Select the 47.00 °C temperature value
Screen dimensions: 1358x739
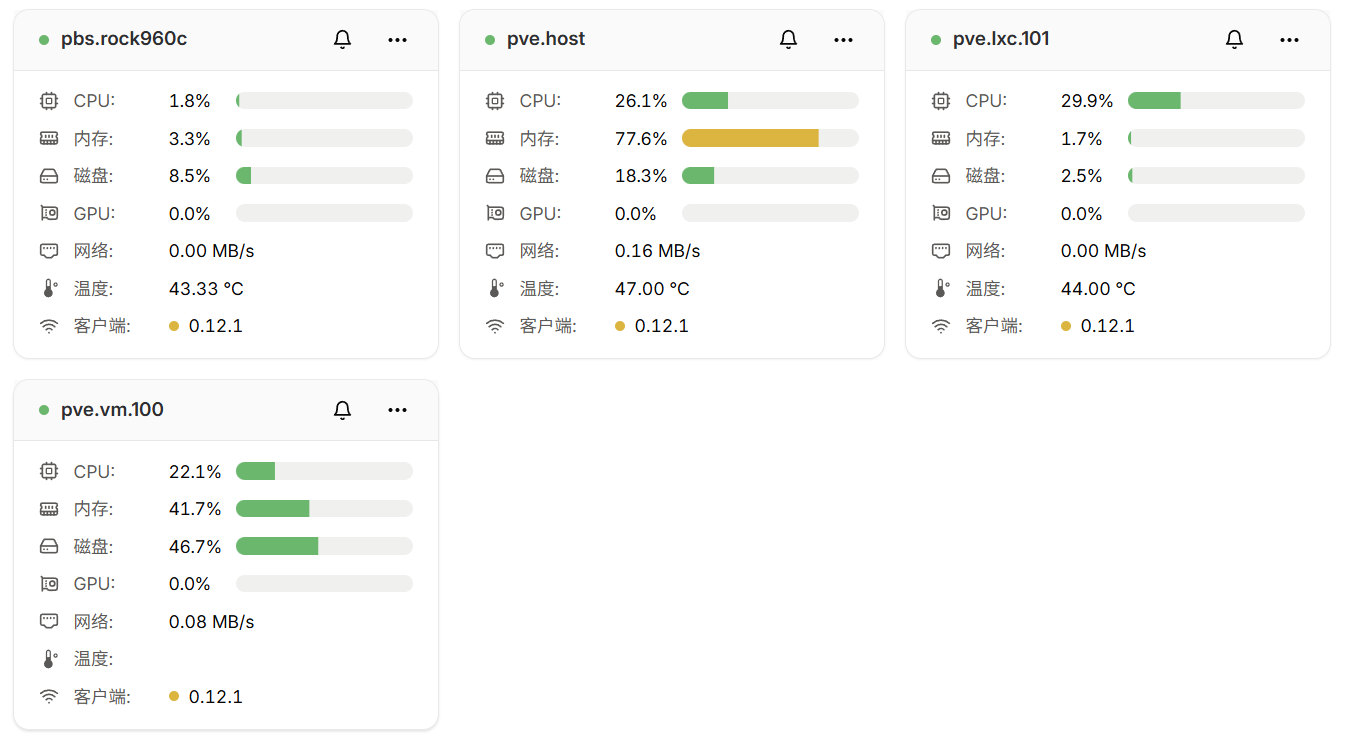(x=652, y=289)
